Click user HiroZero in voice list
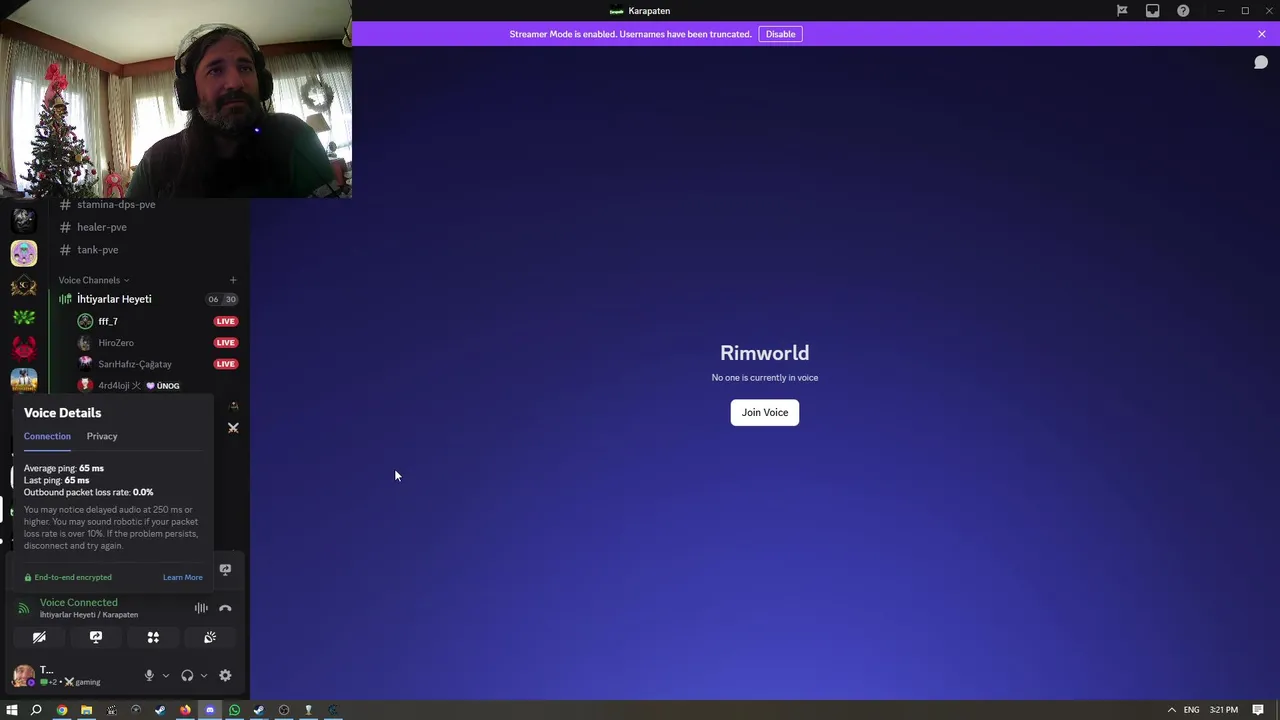 pyautogui.click(x=116, y=343)
